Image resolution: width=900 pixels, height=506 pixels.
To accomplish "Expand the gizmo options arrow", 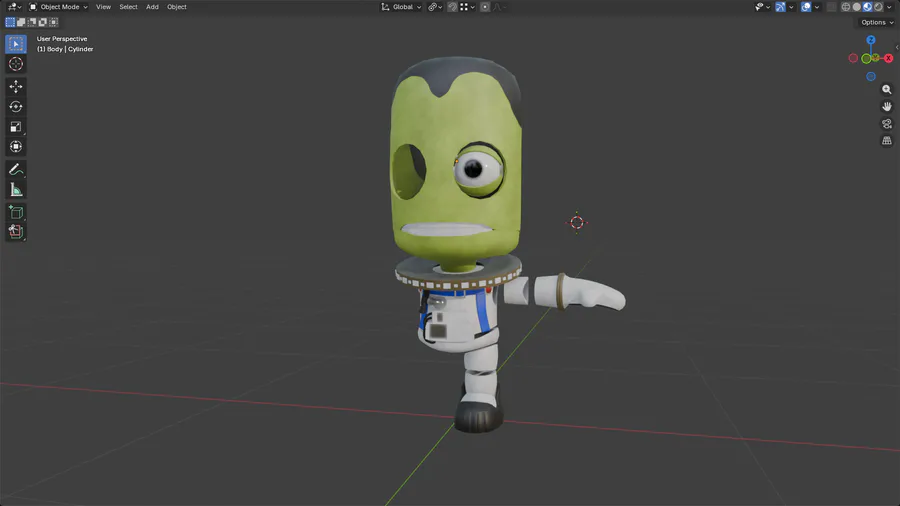I will tap(791, 7).
